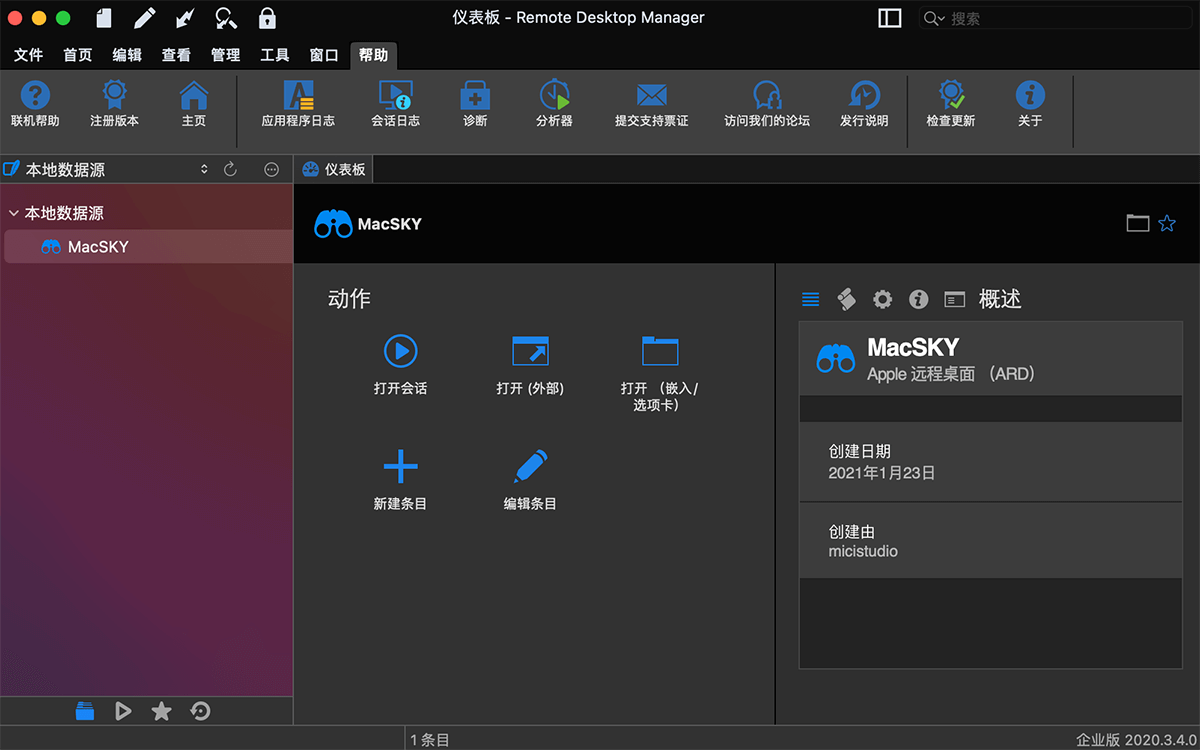This screenshot has width=1200, height=750.
Task: Open 窗口 ribbon tab
Action: pos(324,55)
